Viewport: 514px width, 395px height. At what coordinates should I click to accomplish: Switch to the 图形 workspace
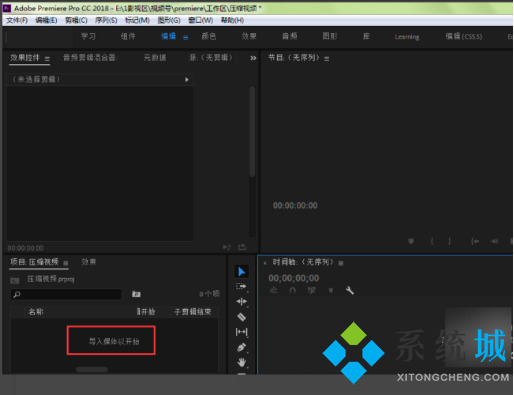pyautogui.click(x=330, y=36)
